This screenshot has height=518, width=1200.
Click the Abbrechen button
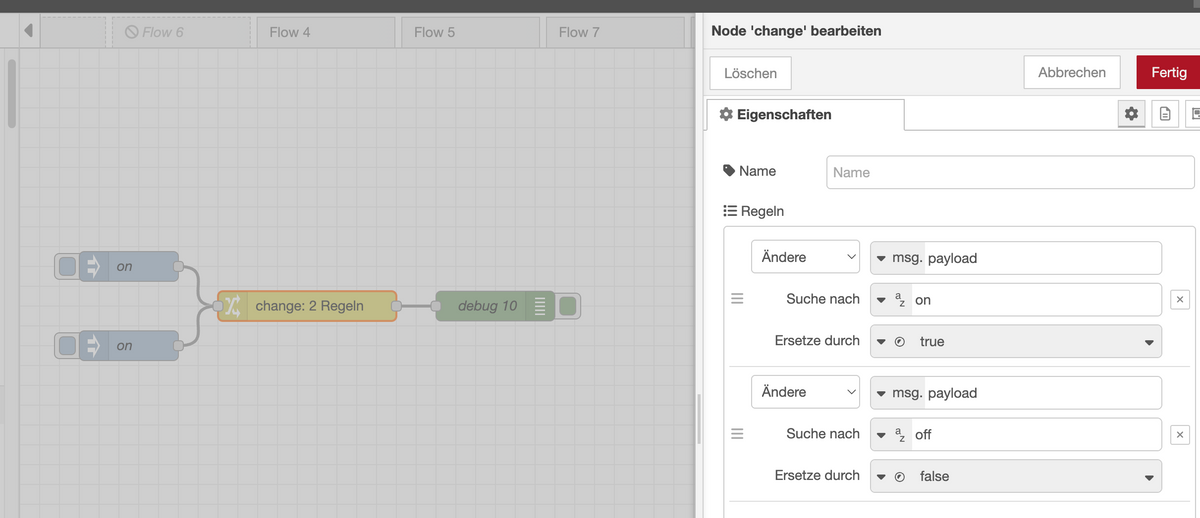coord(1072,72)
